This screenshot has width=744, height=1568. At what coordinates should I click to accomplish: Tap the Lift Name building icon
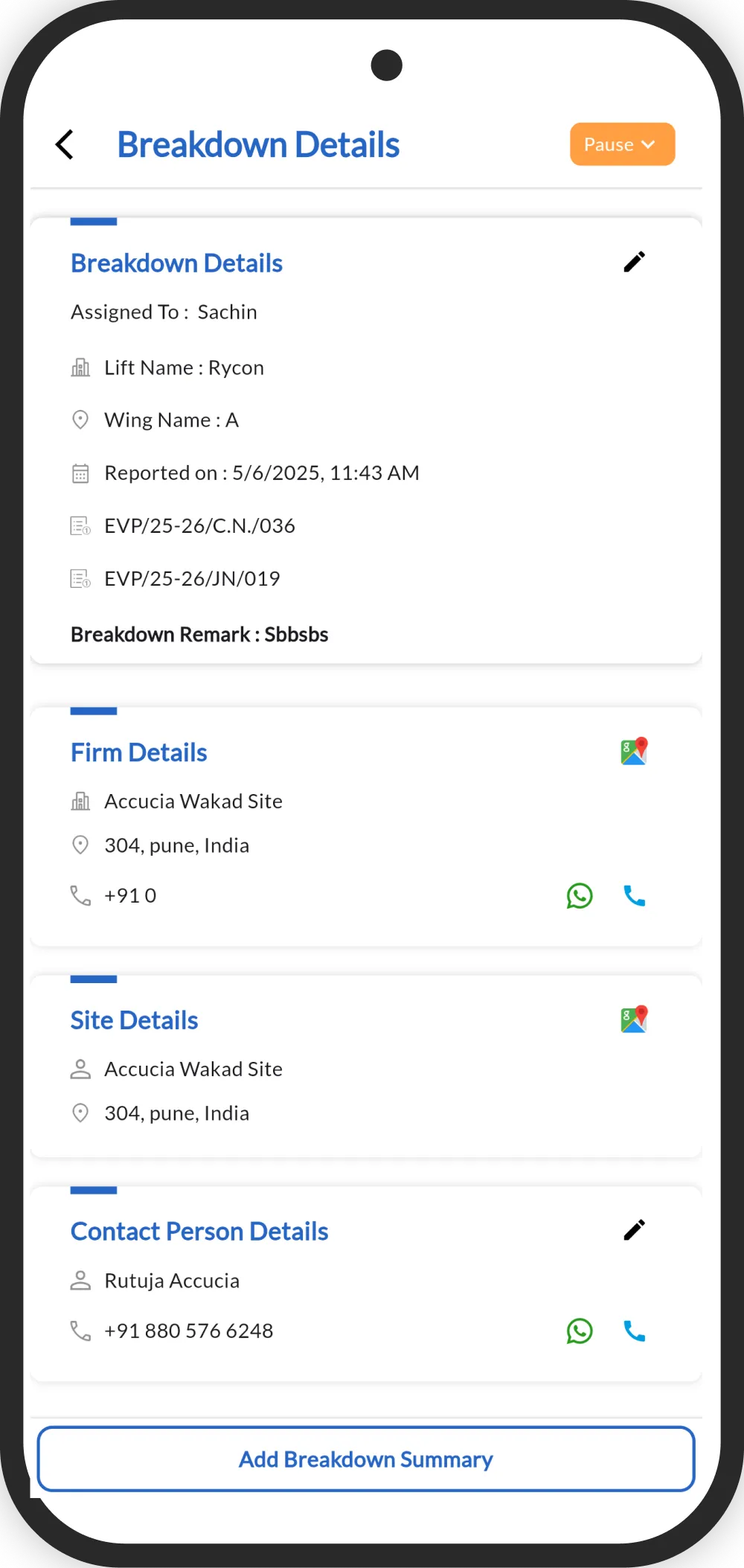(80, 367)
